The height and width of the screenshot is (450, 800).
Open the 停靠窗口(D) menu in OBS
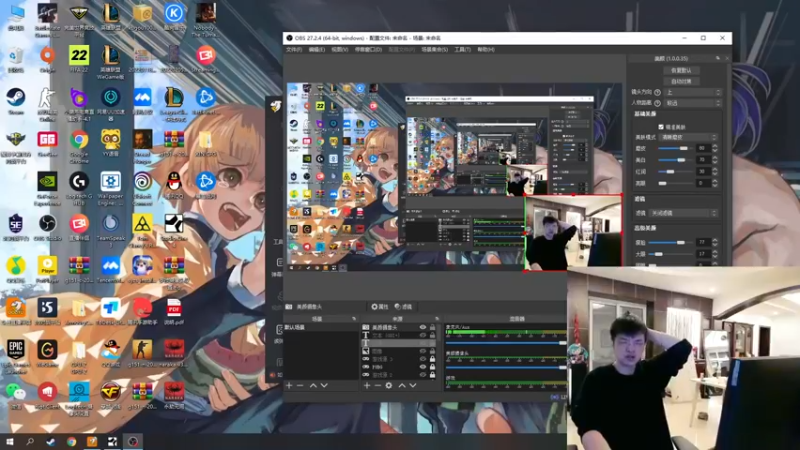click(368, 49)
